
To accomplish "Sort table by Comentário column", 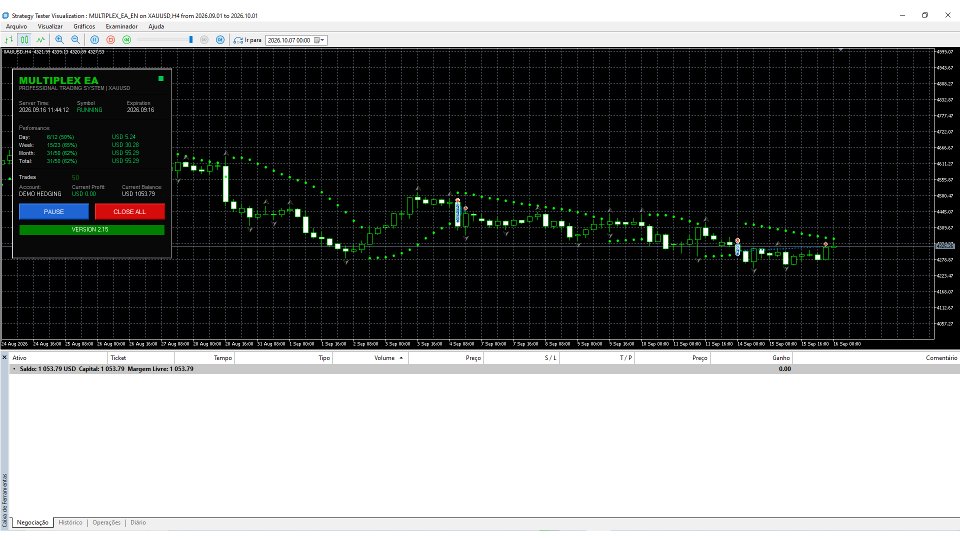I will (876, 358).
